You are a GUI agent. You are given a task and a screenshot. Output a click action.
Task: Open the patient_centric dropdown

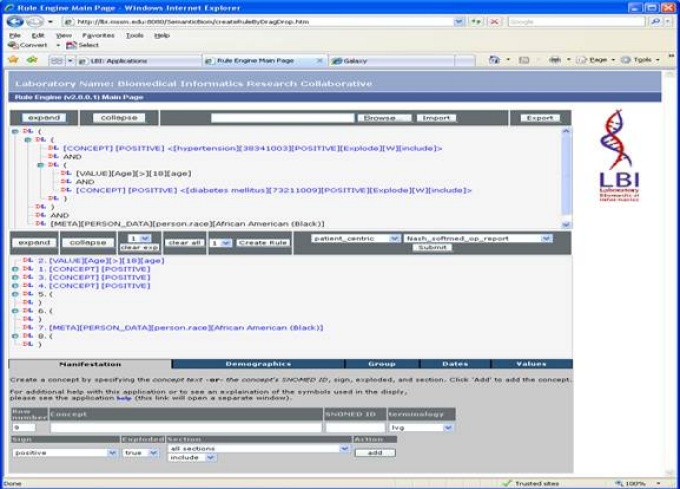355,239
